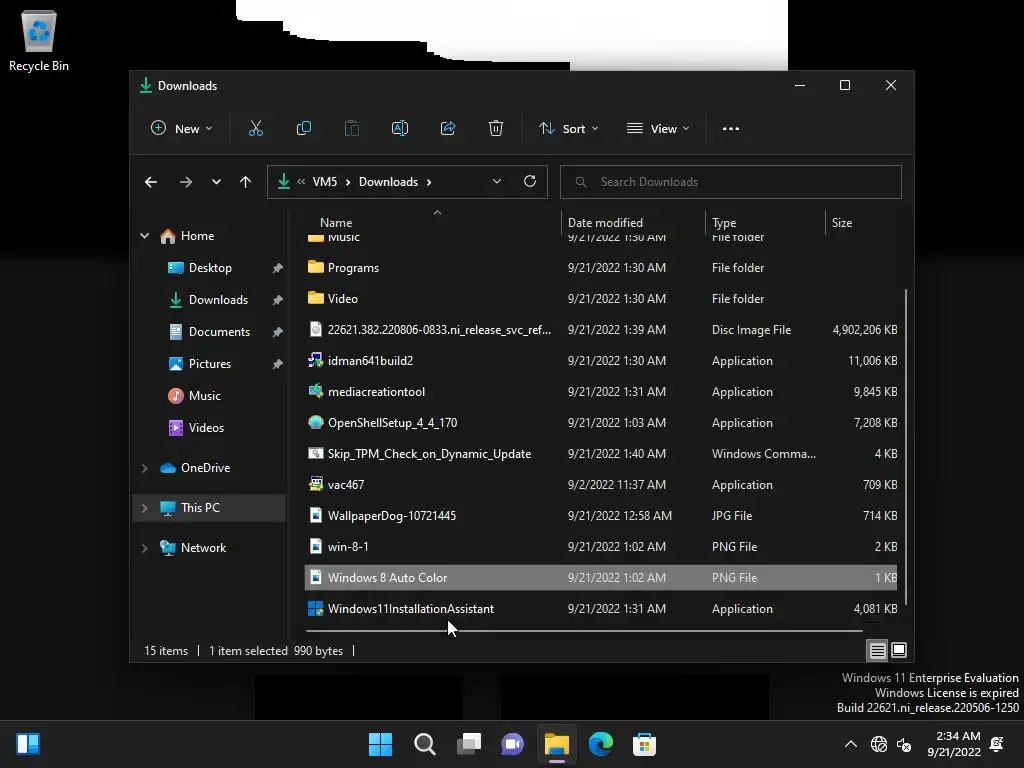
Task: Open the Sort dropdown menu
Action: click(568, 129)
